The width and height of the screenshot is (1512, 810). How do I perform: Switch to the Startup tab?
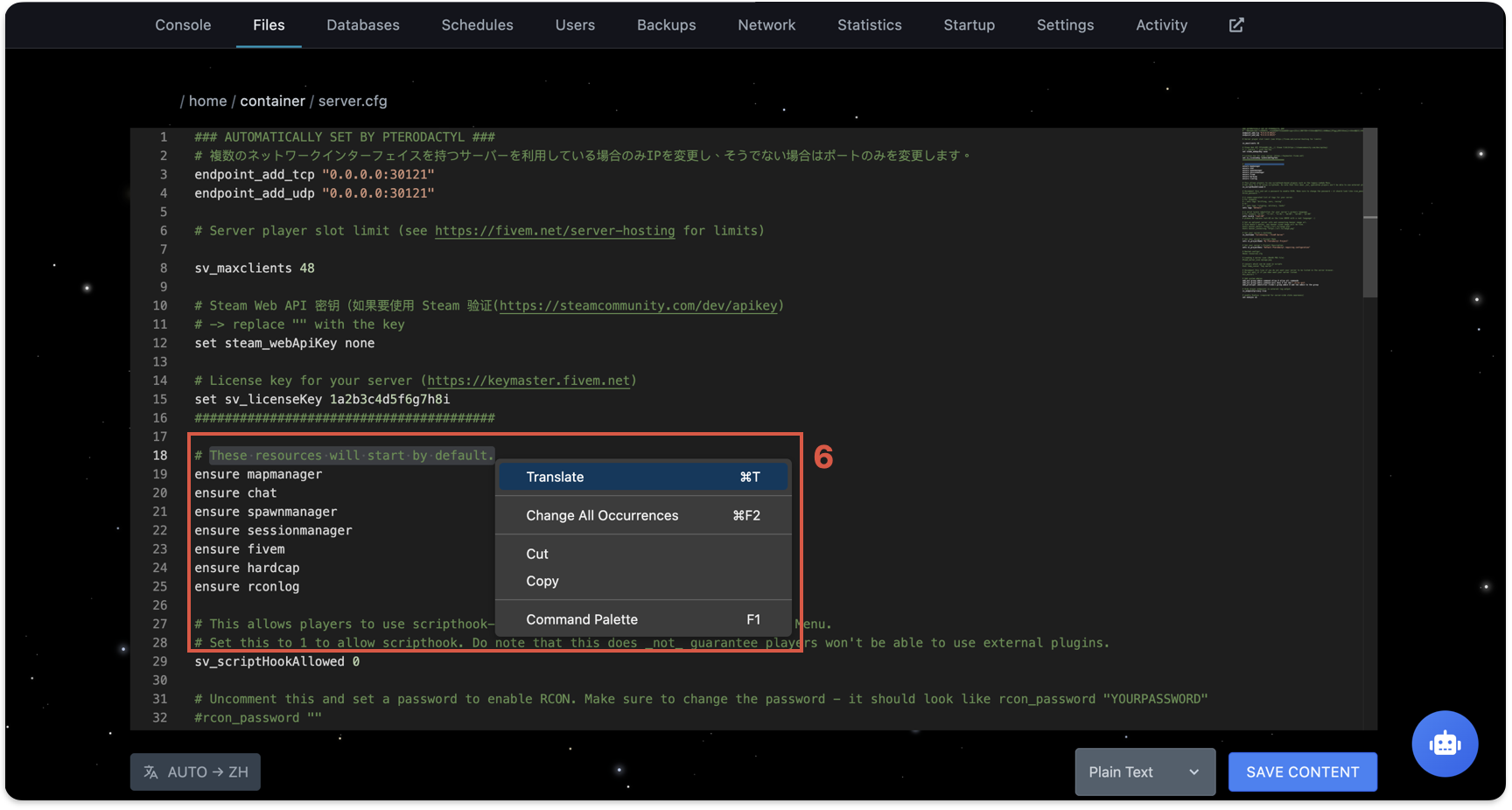pos(969,25)
